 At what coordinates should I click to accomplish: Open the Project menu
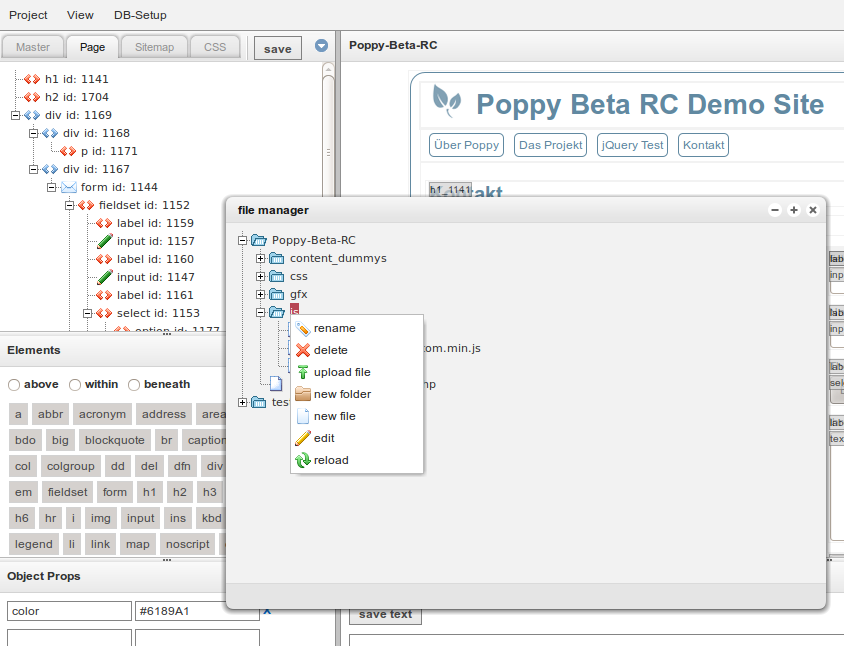tap(28, 15)
